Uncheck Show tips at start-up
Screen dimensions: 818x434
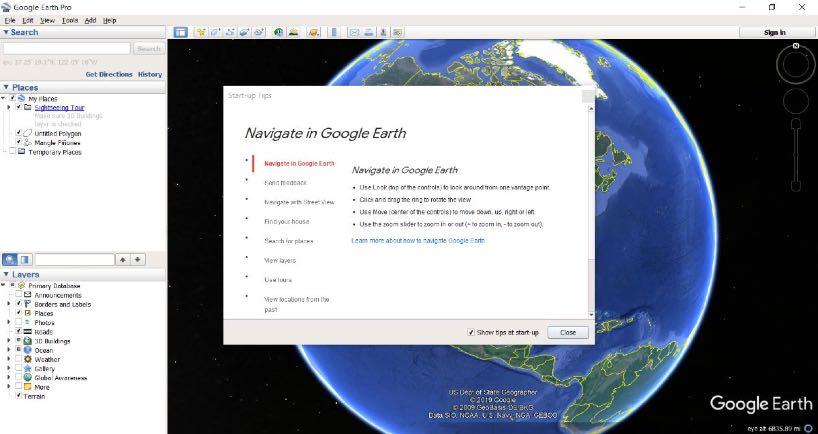471,332
